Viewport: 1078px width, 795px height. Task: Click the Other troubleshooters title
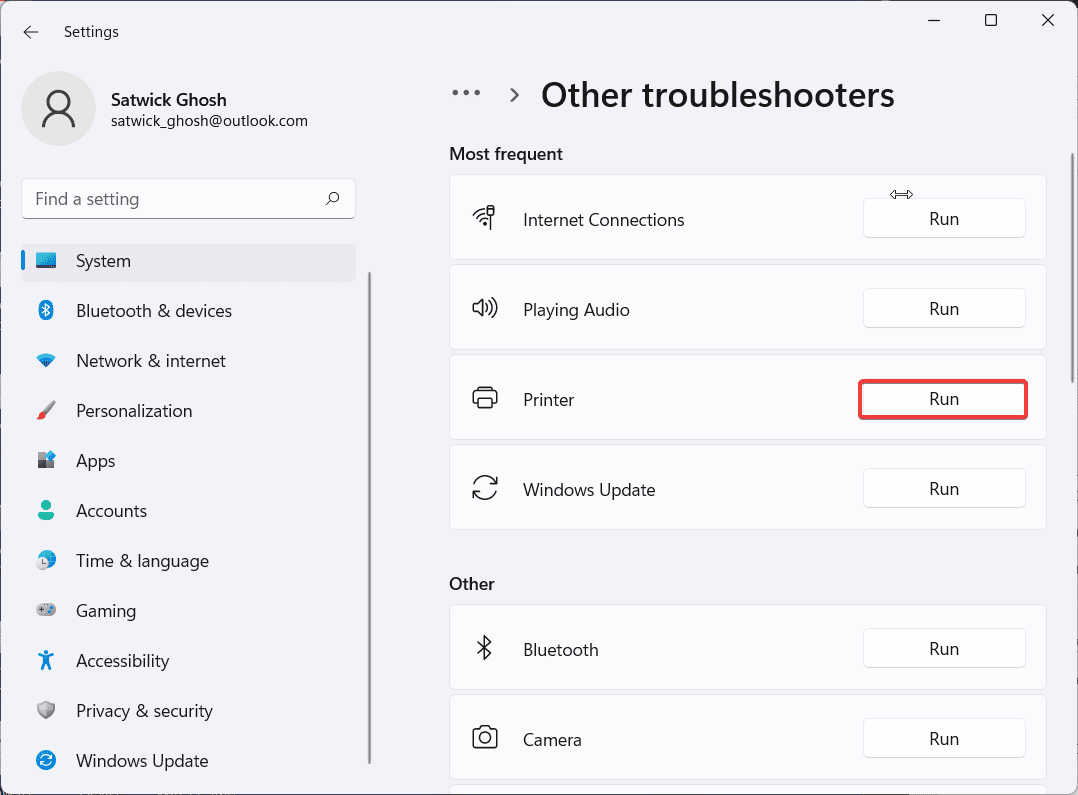(718, 95)
